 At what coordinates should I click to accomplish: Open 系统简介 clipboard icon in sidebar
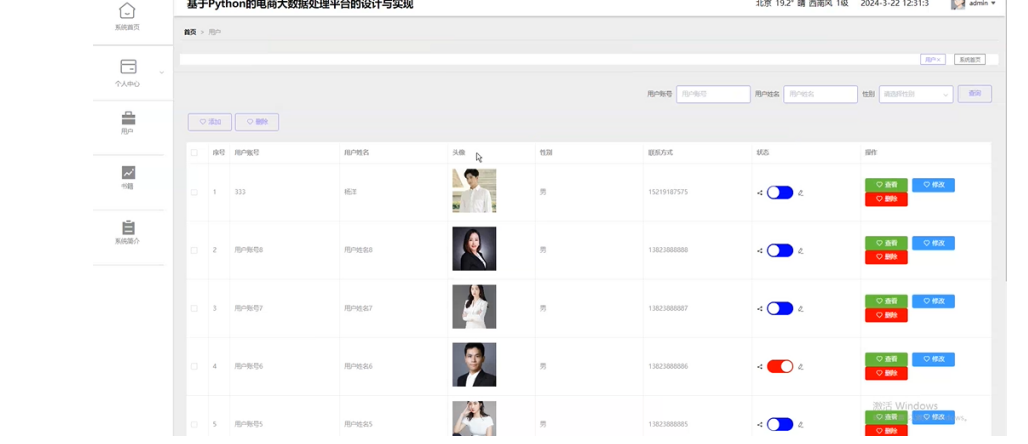pos(128,228)
